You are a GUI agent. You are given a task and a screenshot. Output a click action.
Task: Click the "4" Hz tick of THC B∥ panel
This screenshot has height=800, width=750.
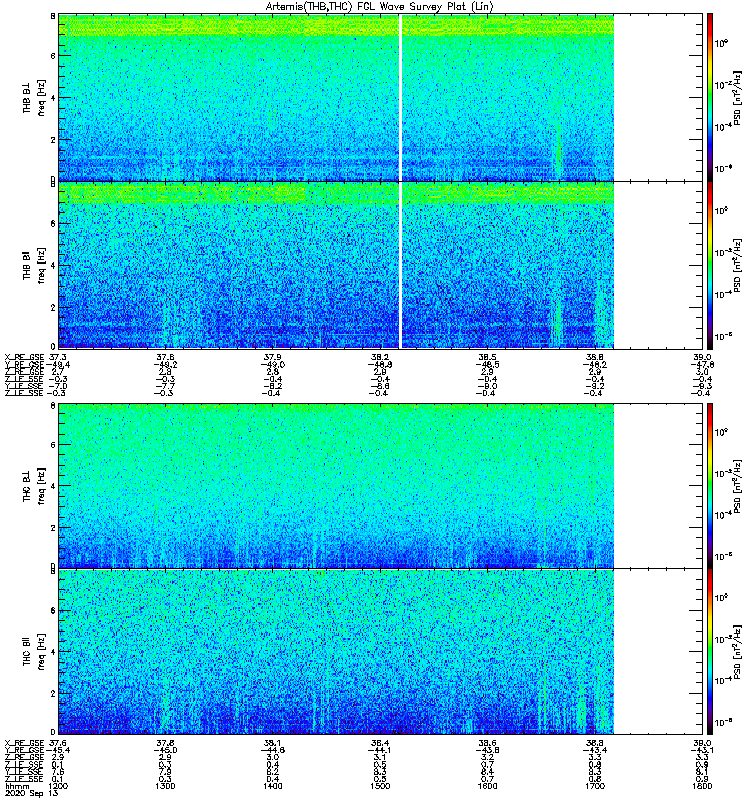53,652
